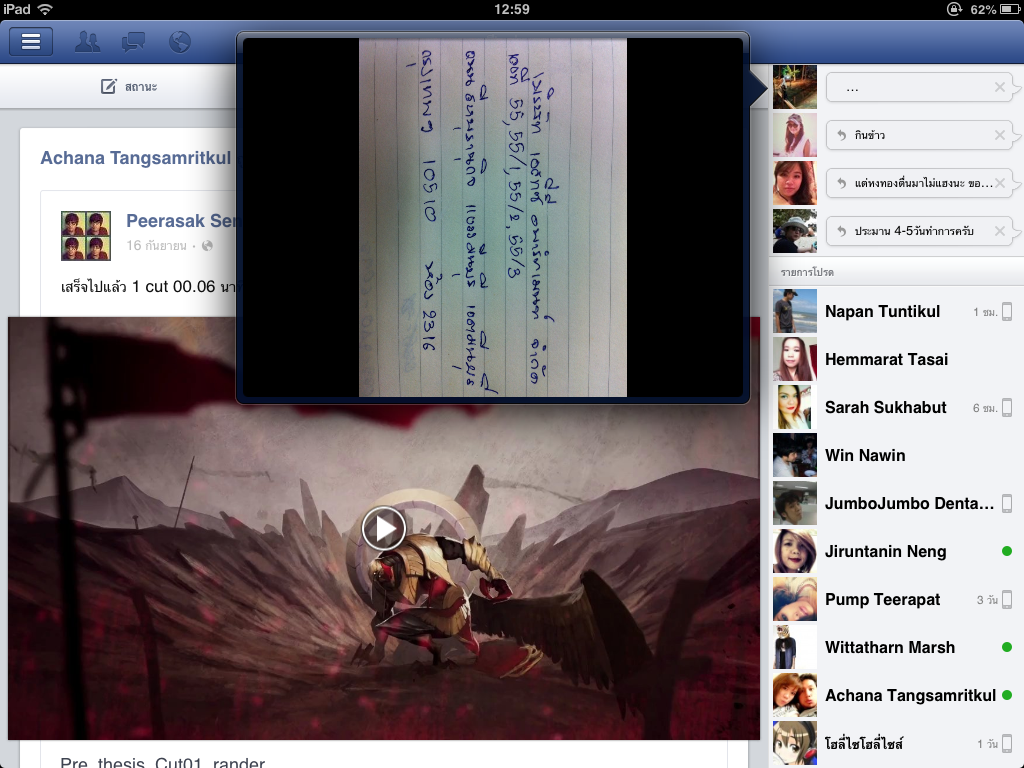Dismiss the กินข้าว chat notification

click(999, 135)
